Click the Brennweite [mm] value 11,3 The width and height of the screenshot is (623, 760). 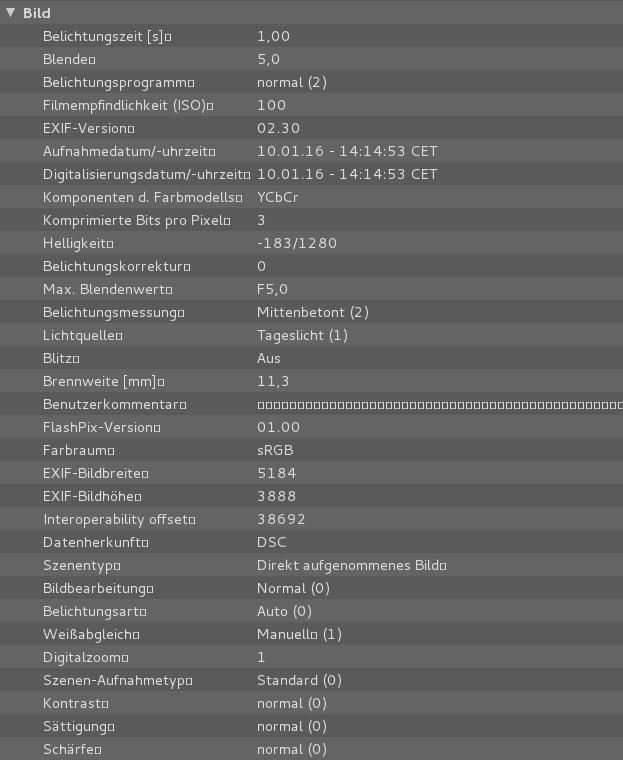[273, 381]
